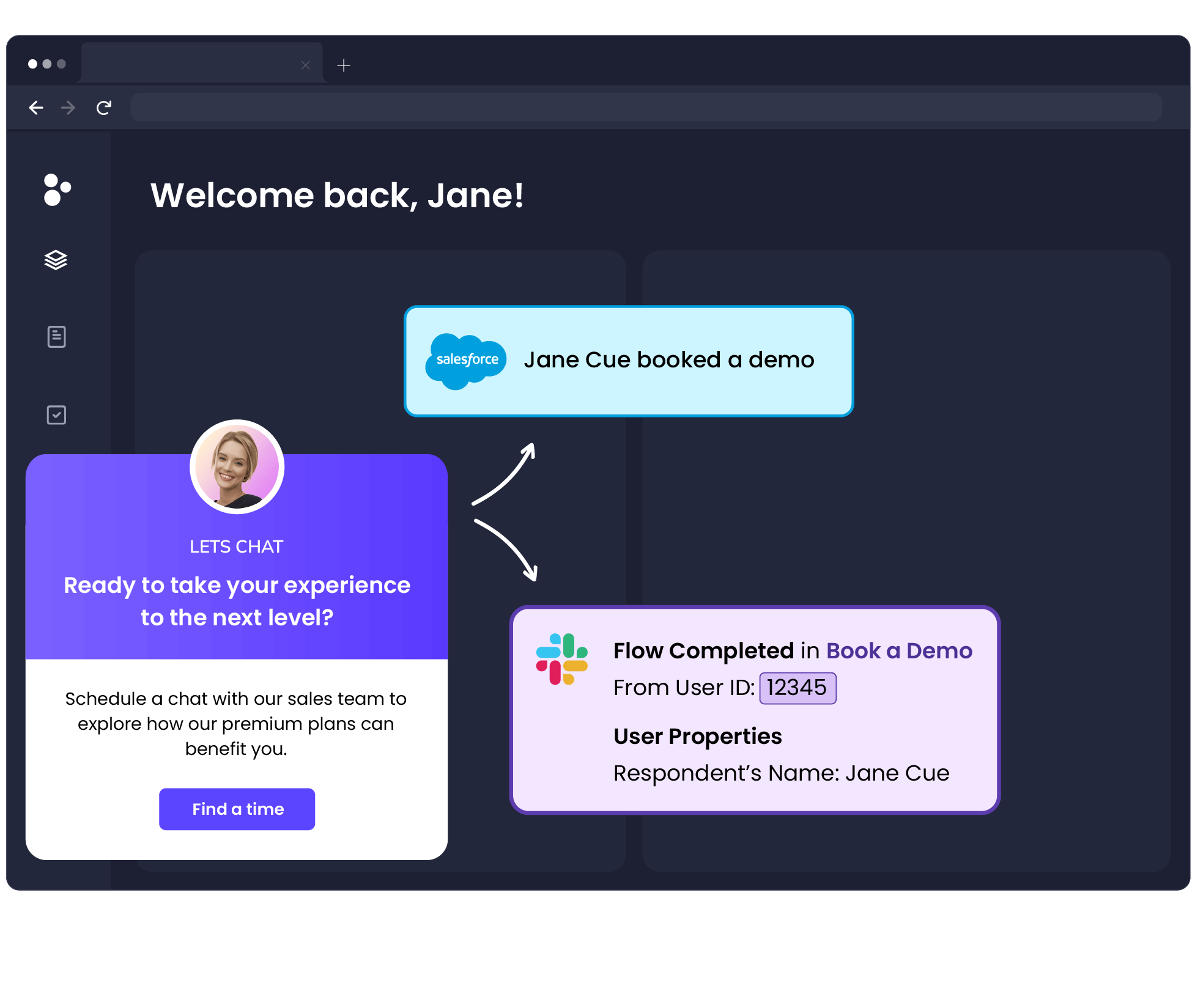Click the Slack logo icon
The width and height of the screenshot is (1195, 1008).
562,659
